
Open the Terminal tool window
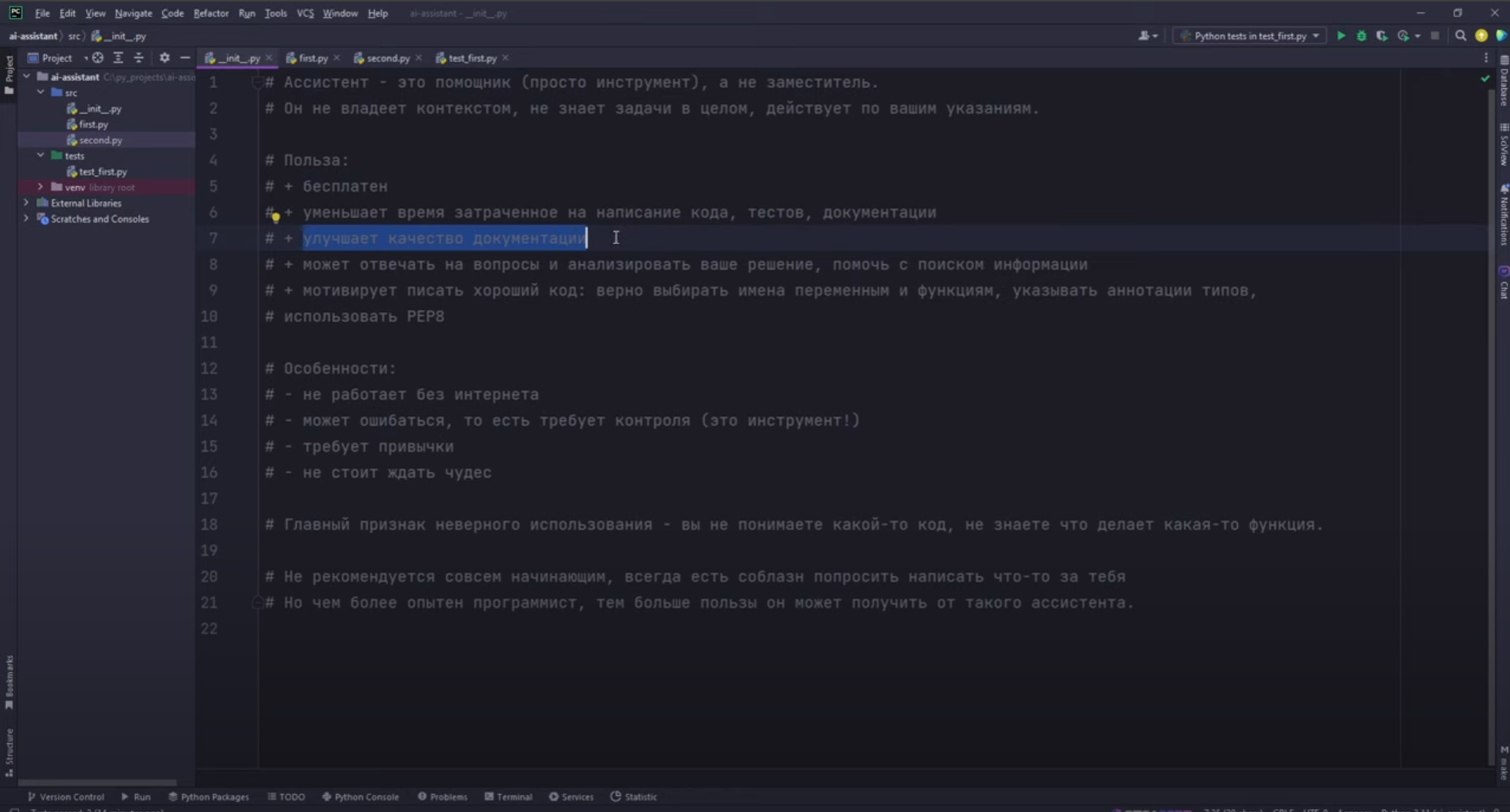coord(508,797)
